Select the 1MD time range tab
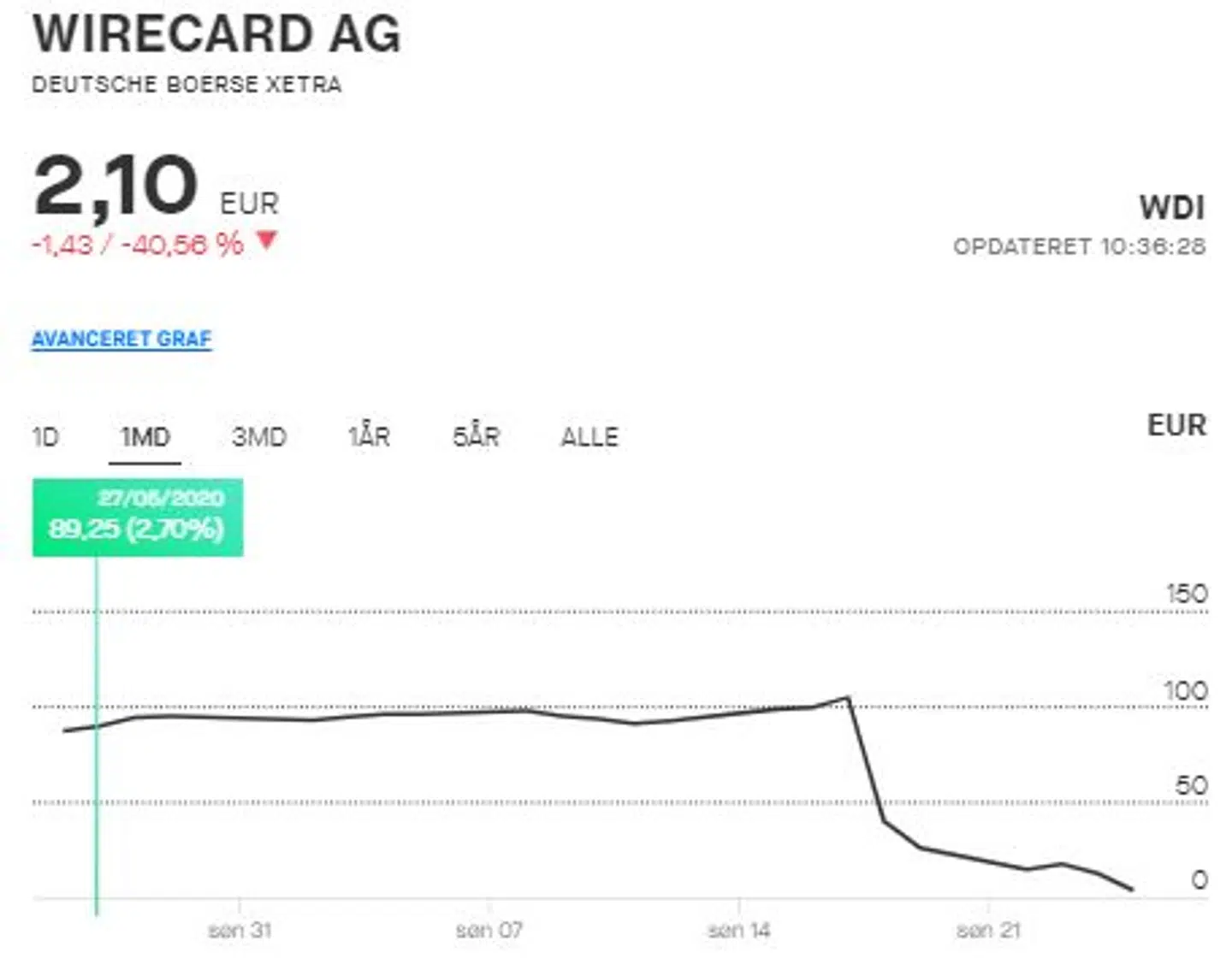This screenshot has height=970, width=1232. pos(145,436)
